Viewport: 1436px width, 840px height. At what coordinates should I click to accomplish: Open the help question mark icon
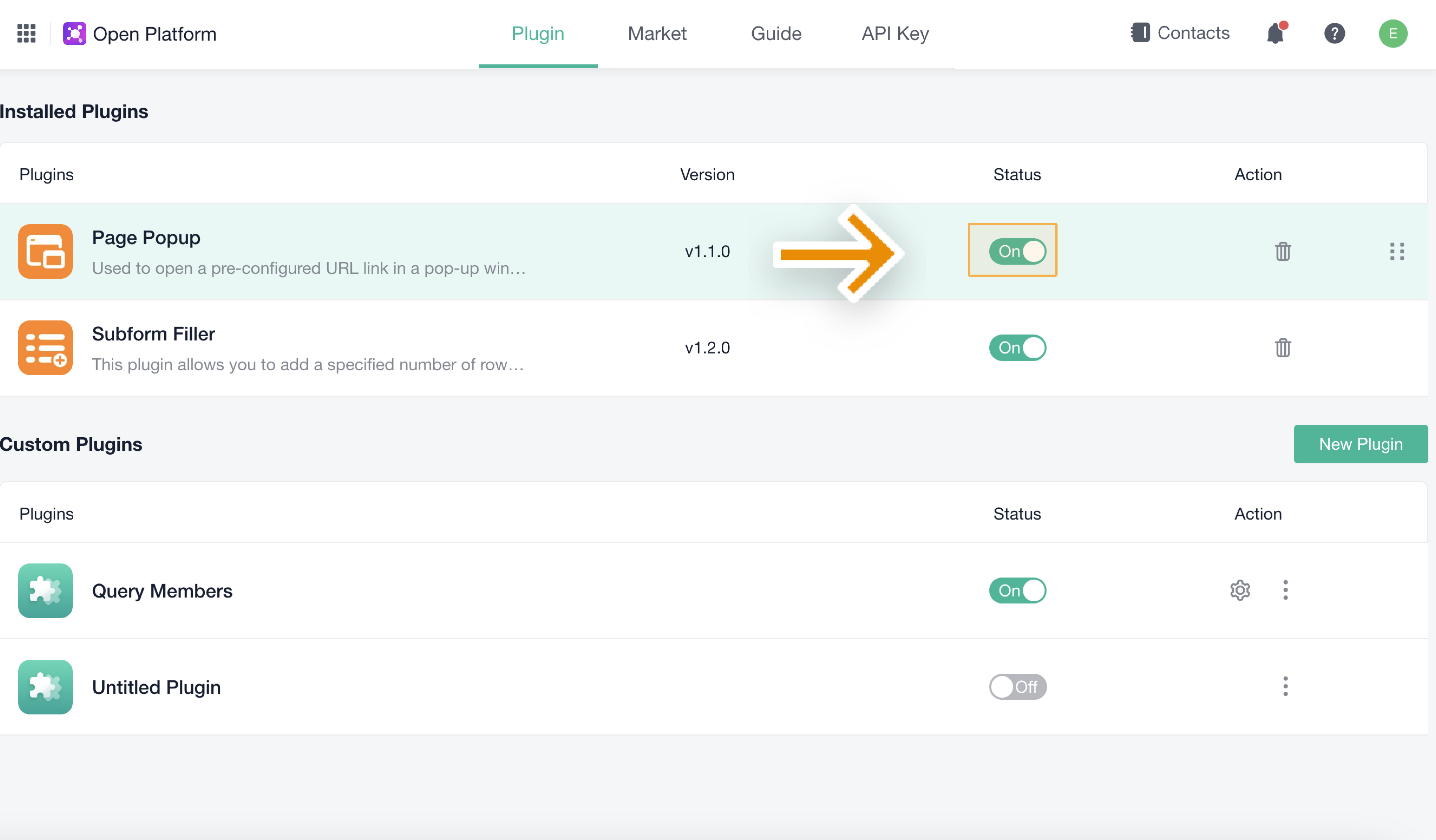[x=1334, y=34]
